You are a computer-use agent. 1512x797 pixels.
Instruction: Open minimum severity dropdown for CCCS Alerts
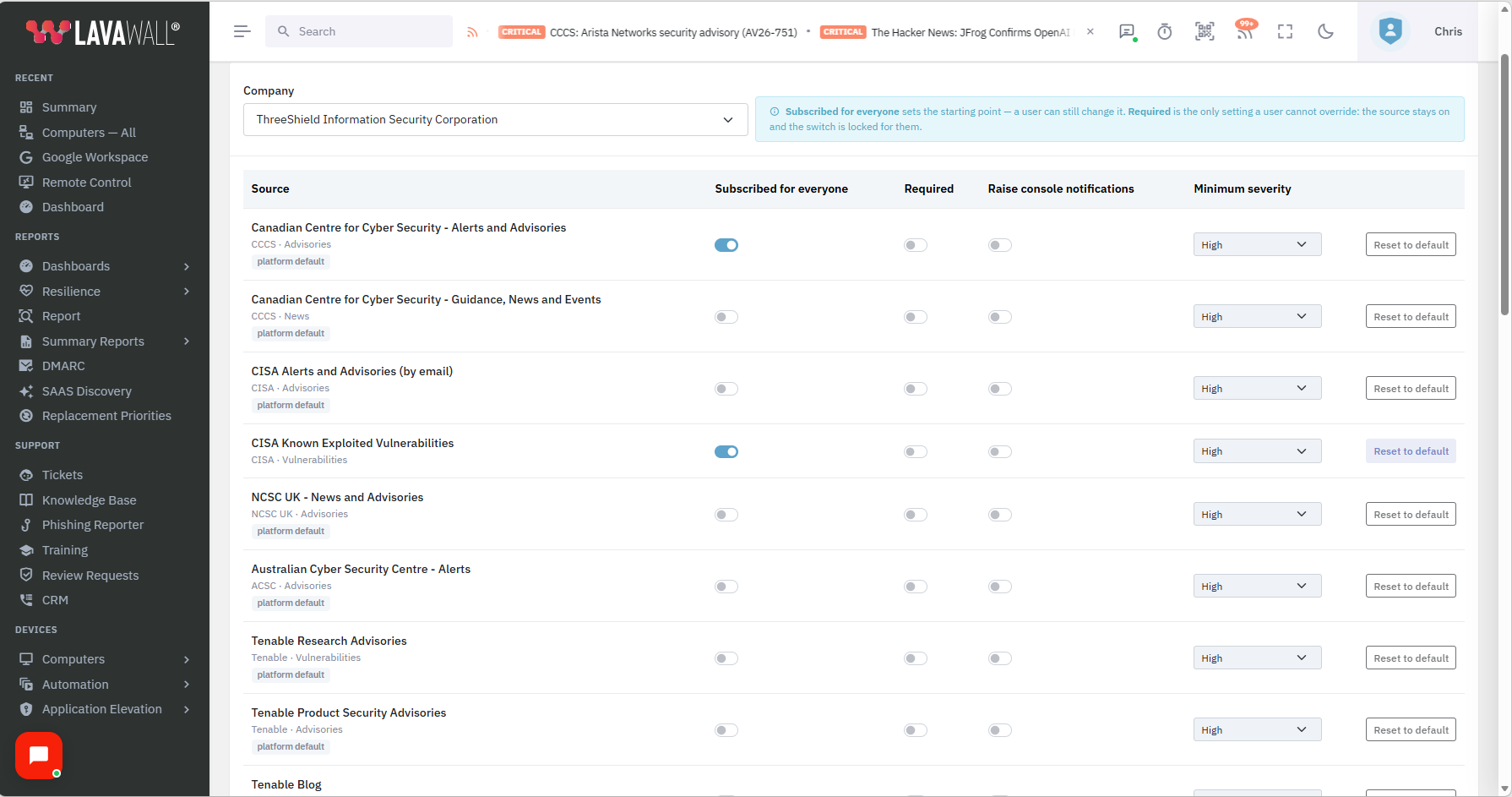[1257, 245]
